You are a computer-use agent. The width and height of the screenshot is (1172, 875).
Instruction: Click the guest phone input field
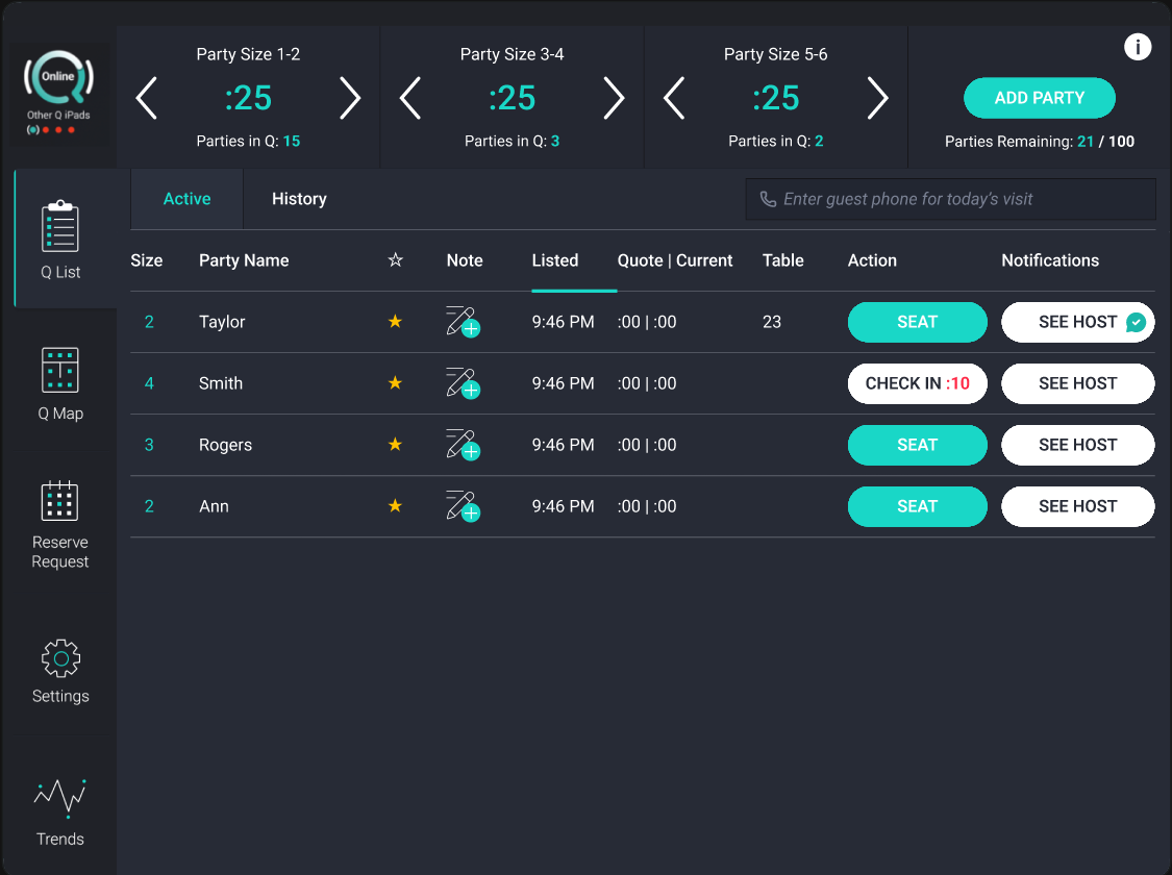pyautogui.click(x=951, y=199)
